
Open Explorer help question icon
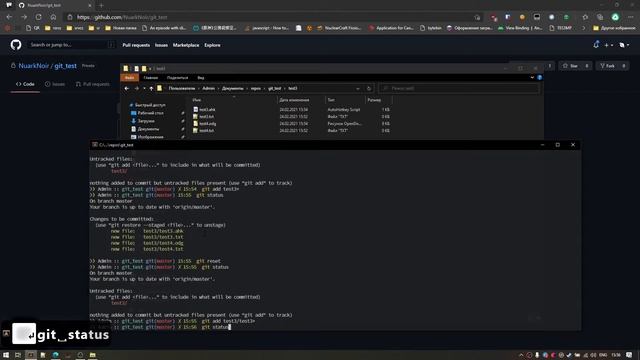[540, 77]
